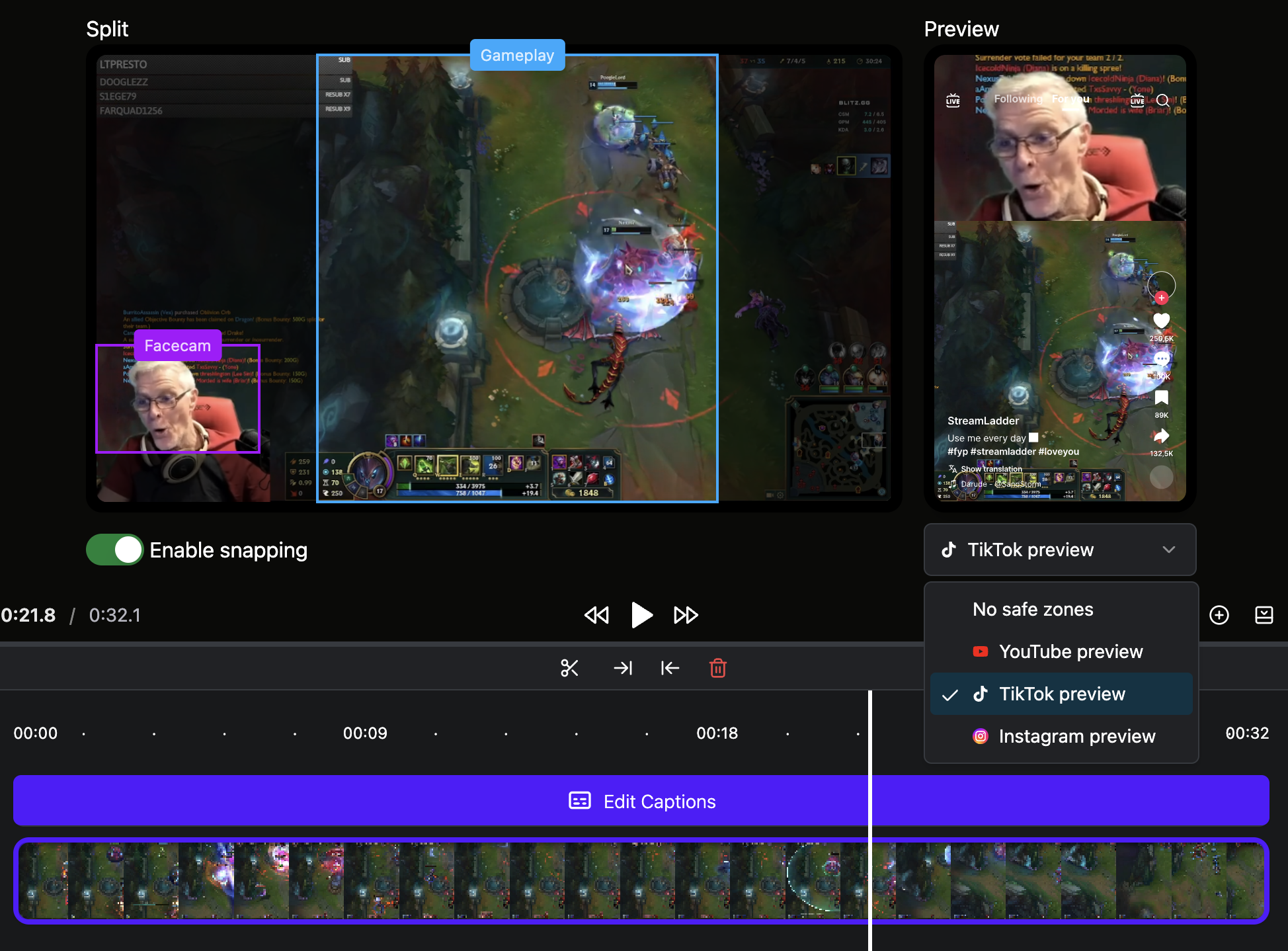
Task: Play the video clip
Action: click(641, 615)
